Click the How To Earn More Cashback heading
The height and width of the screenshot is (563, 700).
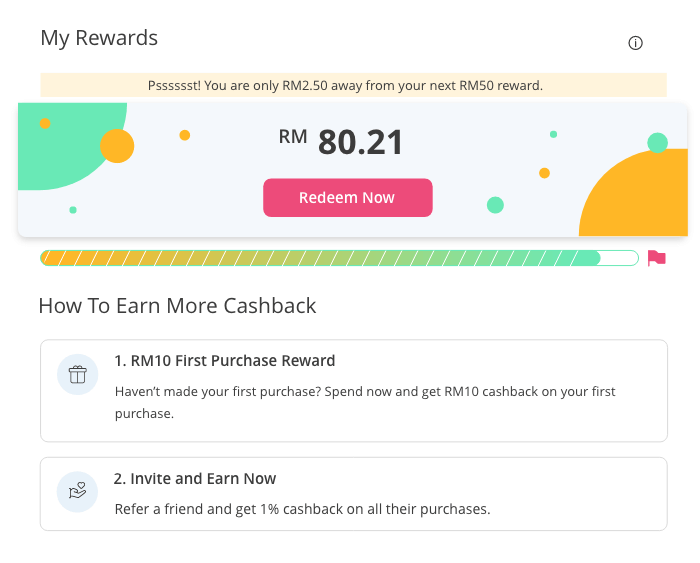point(177,306)
